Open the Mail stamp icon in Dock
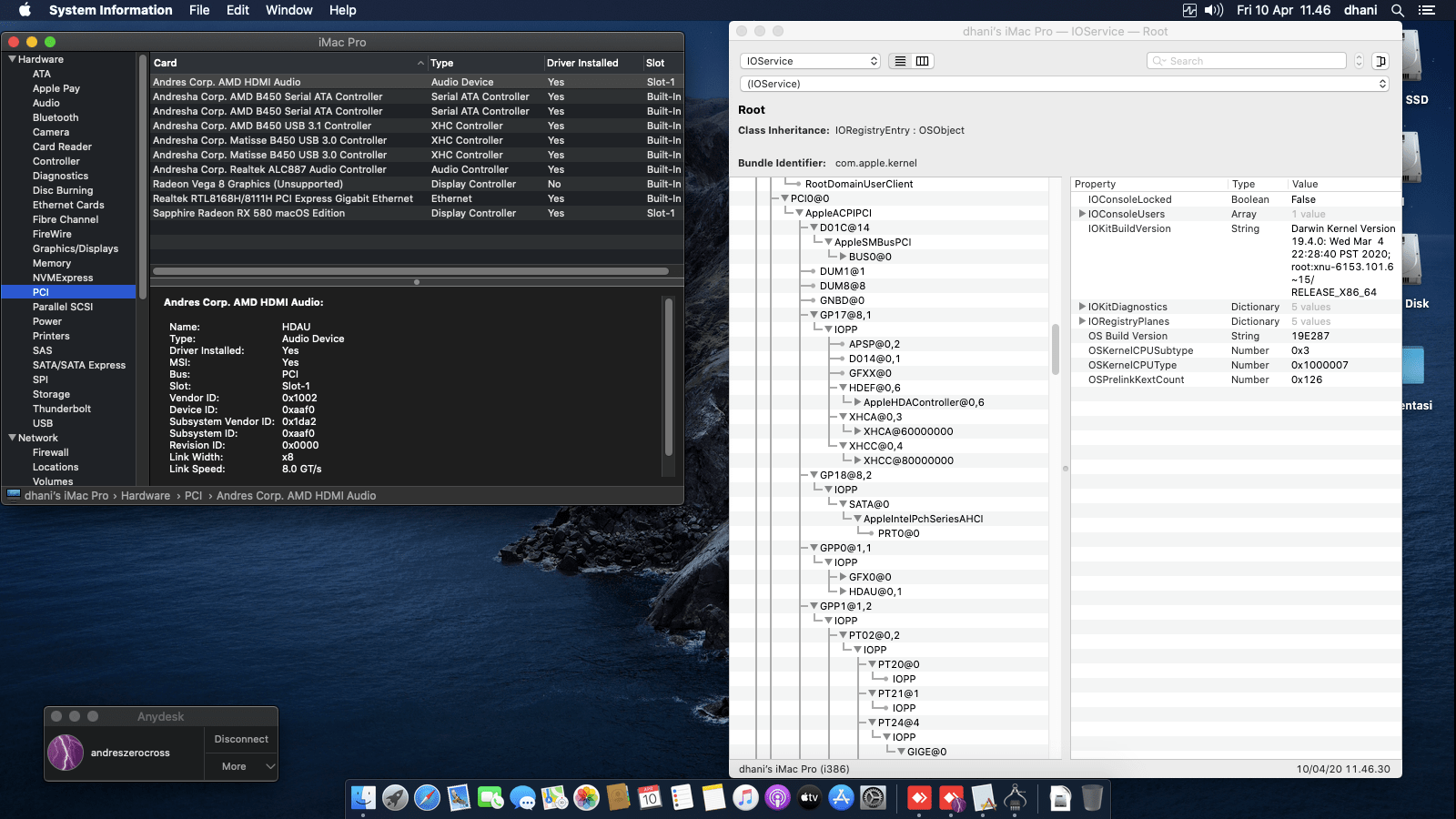This screenshot has height=819, width=1456. (x=459, y=798)
